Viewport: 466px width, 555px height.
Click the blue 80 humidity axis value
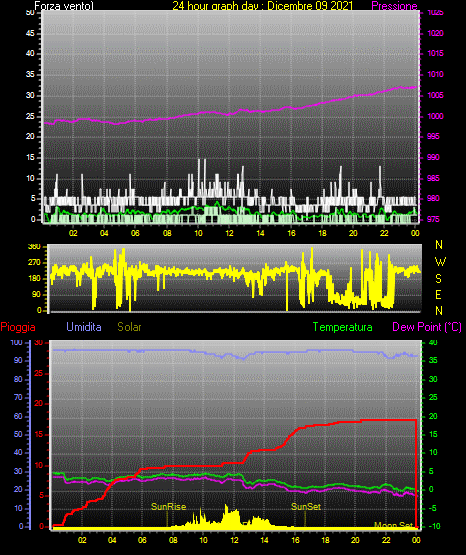click(18, 379)
